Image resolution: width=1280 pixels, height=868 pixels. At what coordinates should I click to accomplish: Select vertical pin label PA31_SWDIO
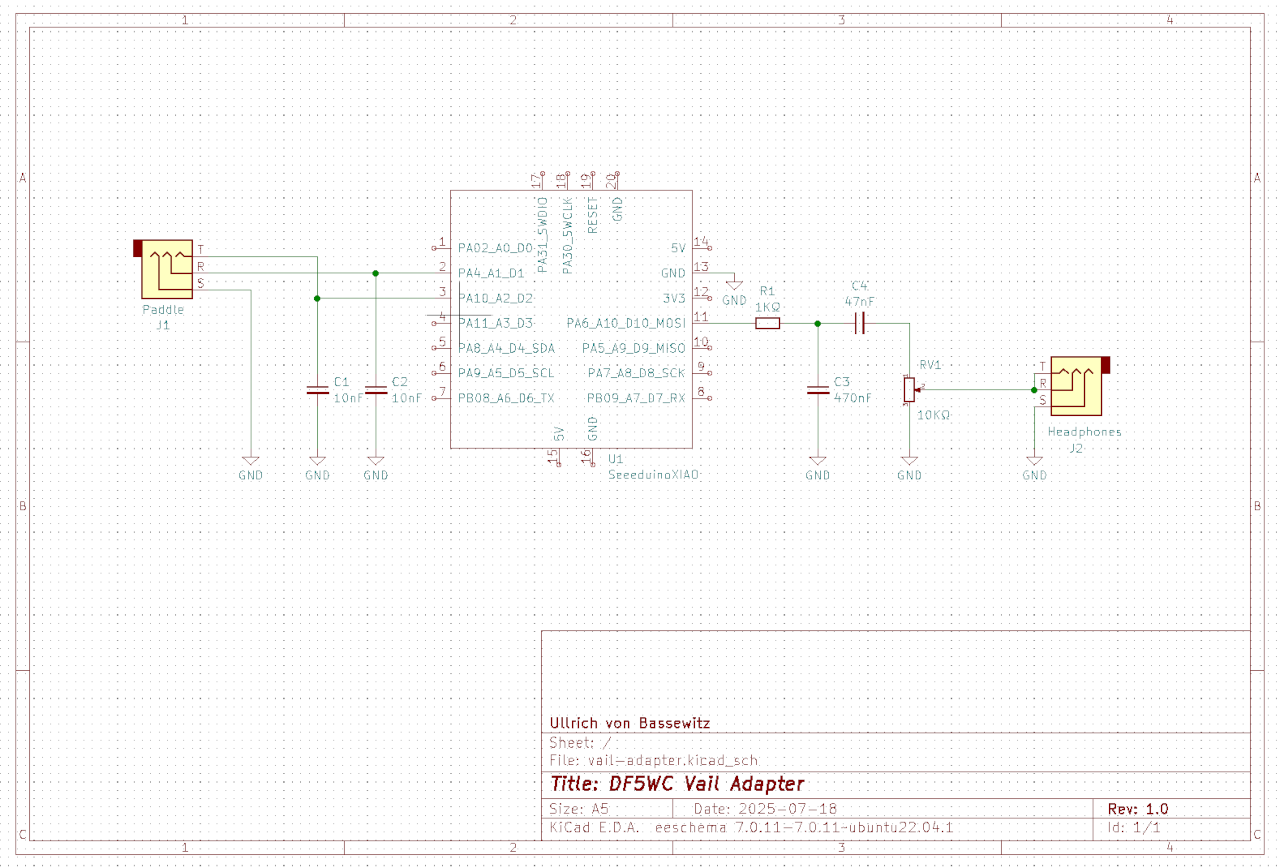543,235
